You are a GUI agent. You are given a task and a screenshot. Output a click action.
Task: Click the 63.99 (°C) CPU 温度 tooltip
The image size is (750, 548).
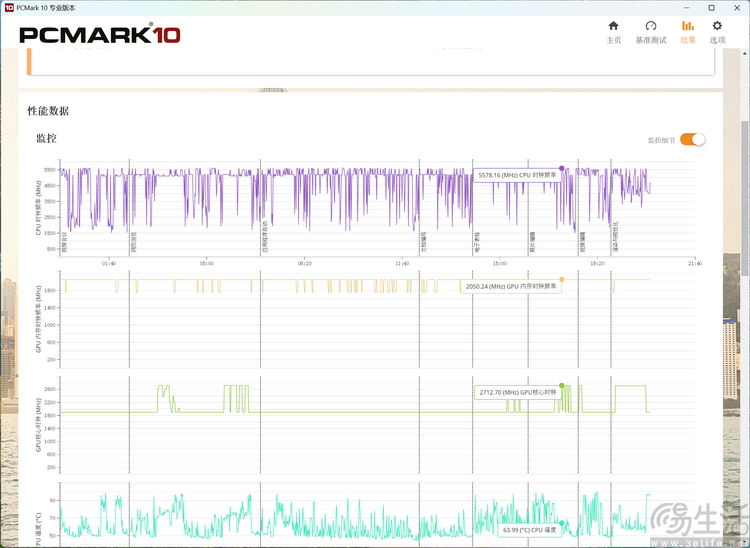coord(529,530)
